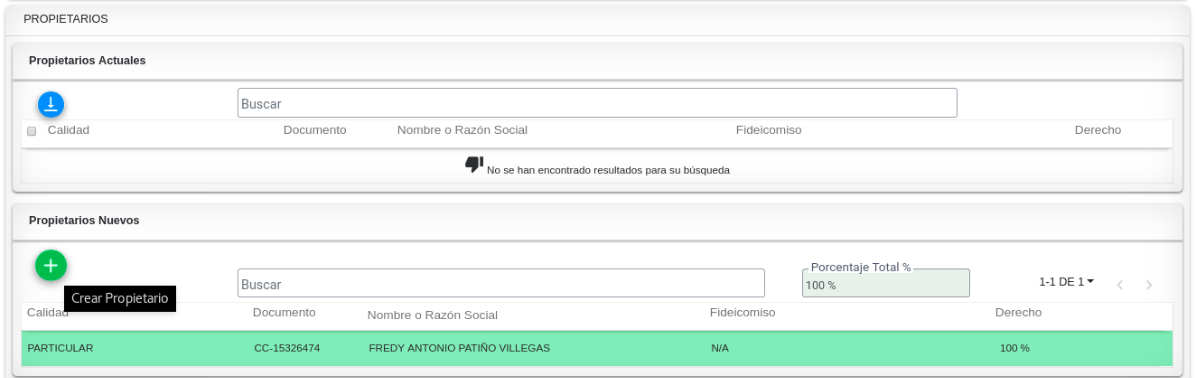1195x378 pixels.
Task: Open the 1-1 DE 1 pagination dropdown
Action: pyautogui.click(x=1066, y=282)
